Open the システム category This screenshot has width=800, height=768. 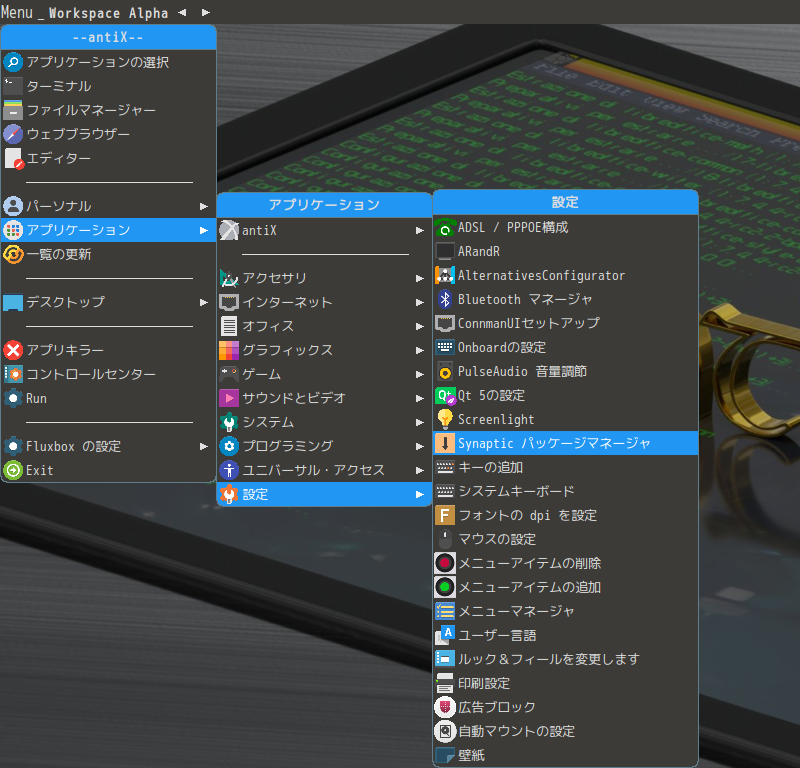point(324,422)
